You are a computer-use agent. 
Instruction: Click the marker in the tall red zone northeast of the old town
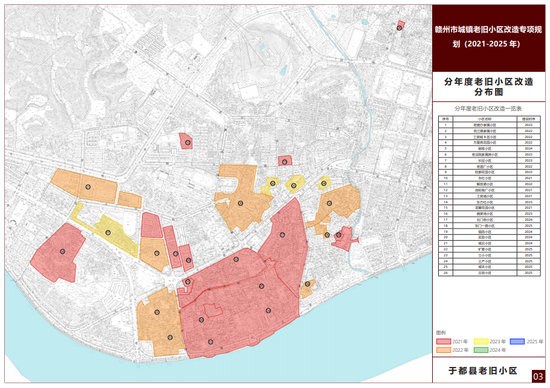282,235
